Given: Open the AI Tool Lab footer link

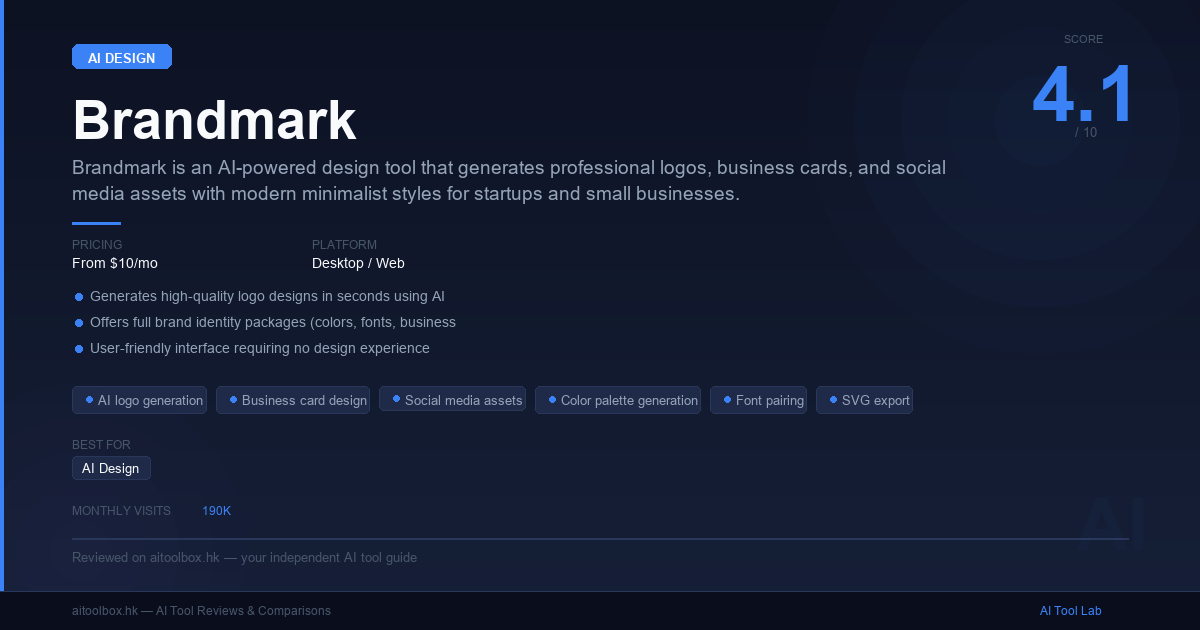Looking at the screenshot, I should pos(1070,611).
